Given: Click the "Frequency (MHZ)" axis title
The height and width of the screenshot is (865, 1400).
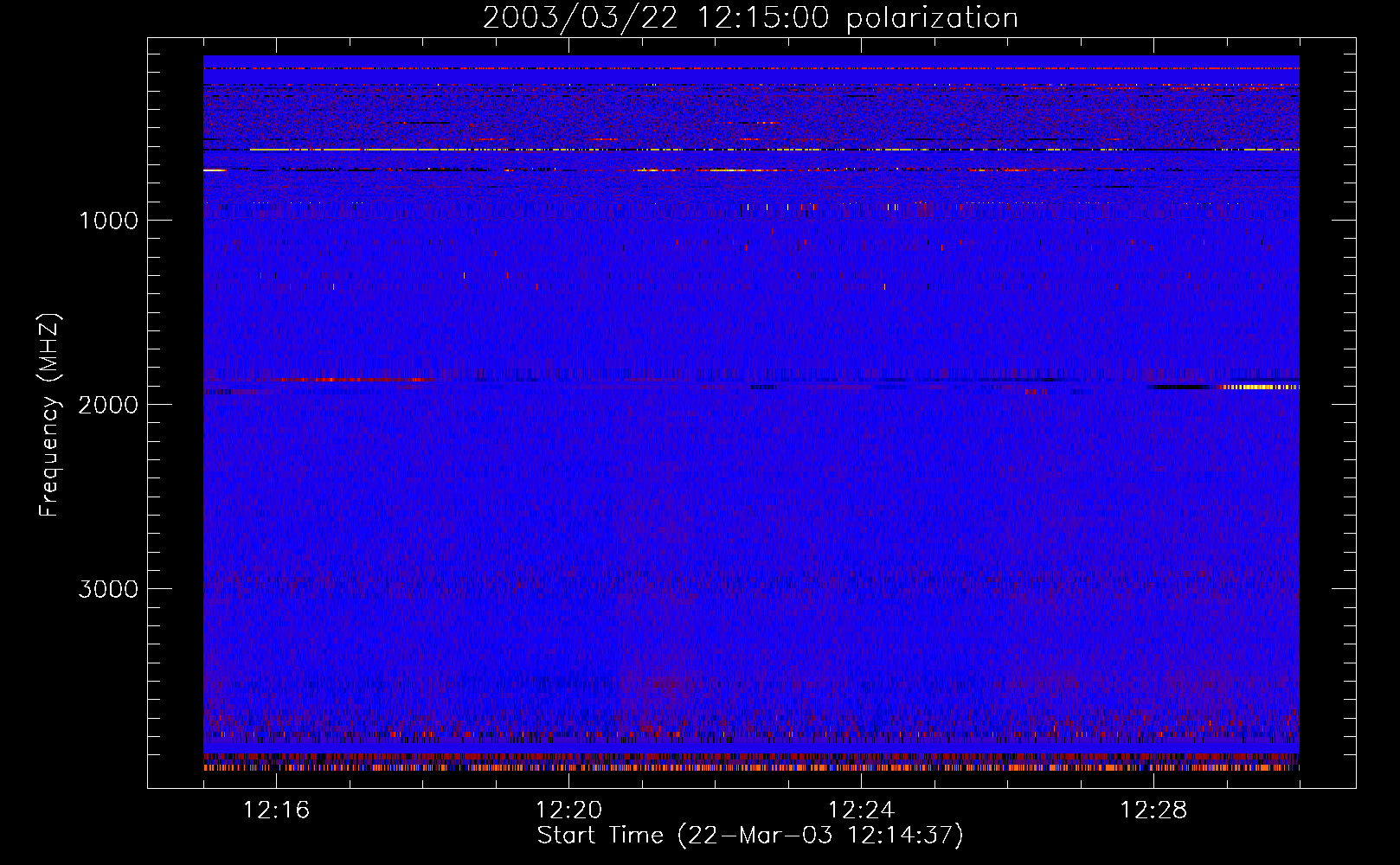Looking at the screenshot, I should pos(50,415).
